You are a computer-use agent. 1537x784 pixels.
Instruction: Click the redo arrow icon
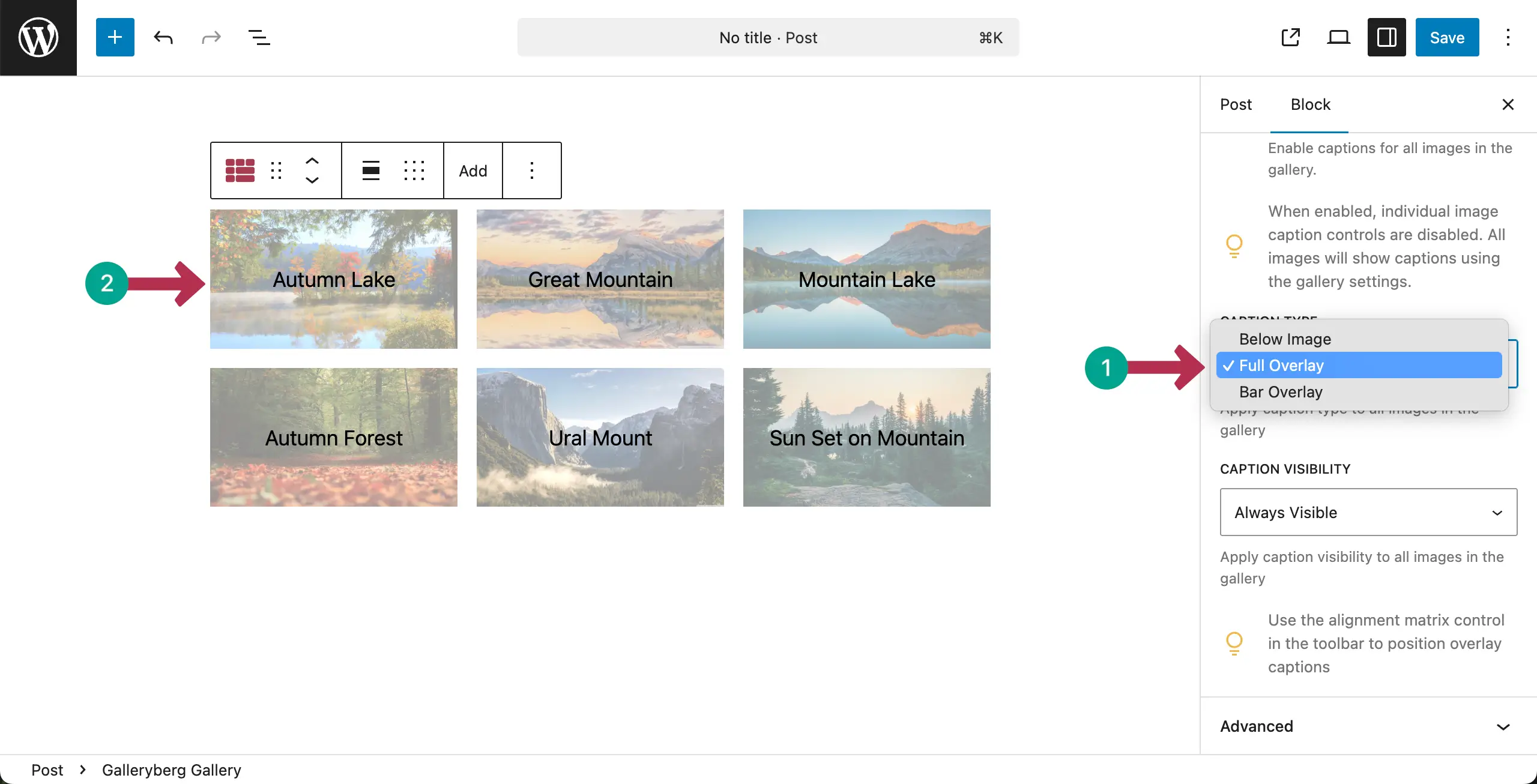click(x=211, y=37)
